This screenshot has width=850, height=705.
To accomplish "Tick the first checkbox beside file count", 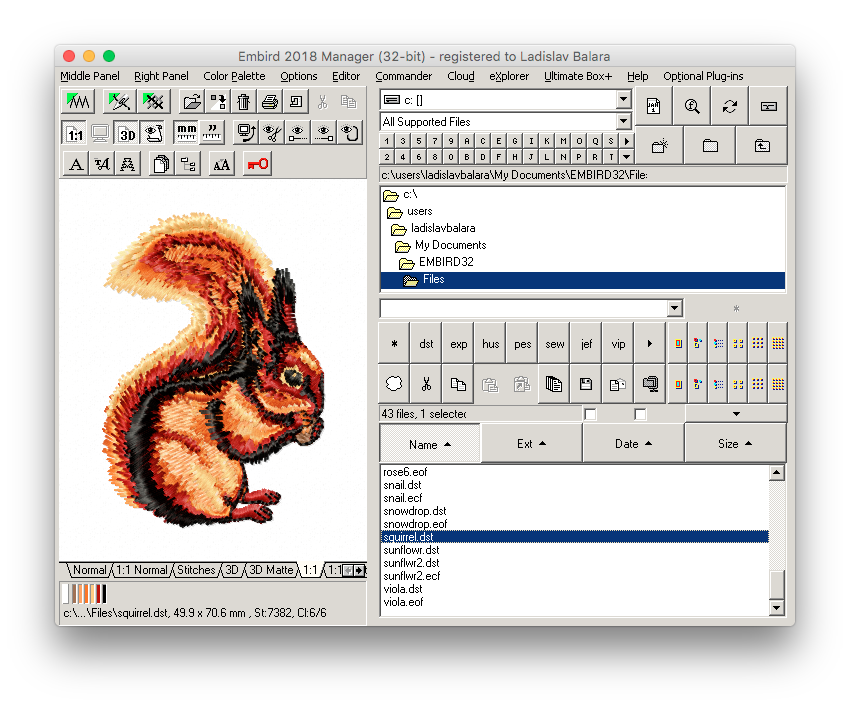I will (591, 414).
